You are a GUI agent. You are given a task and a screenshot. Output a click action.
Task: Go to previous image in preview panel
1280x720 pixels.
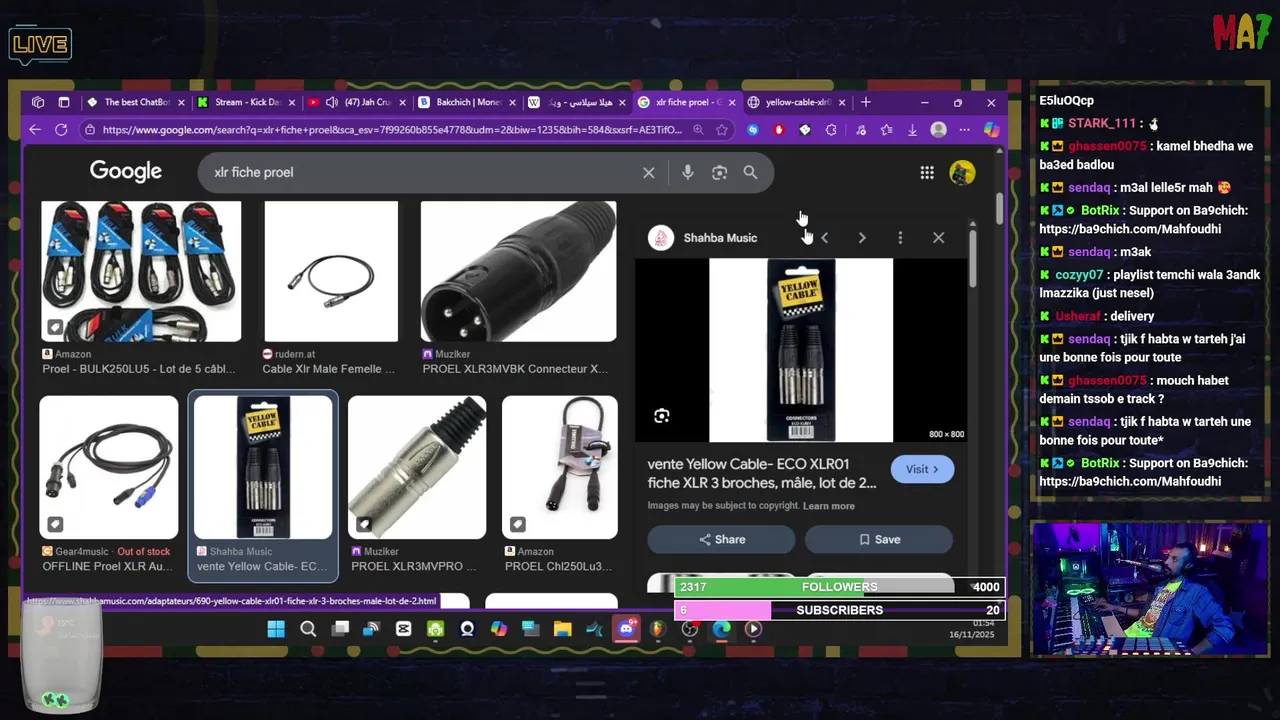coord(824,238)
